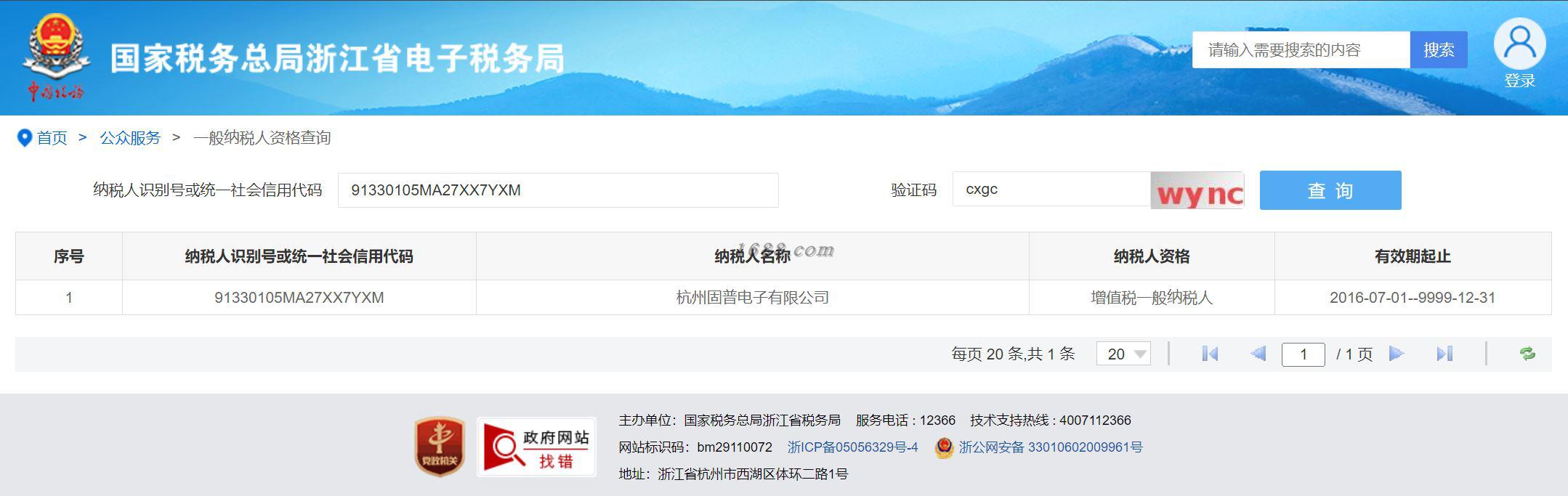Click the 每页 20 条,共 1 条 text
The height and width of the screenshot is (496, 1568).
coord(1013,354)
